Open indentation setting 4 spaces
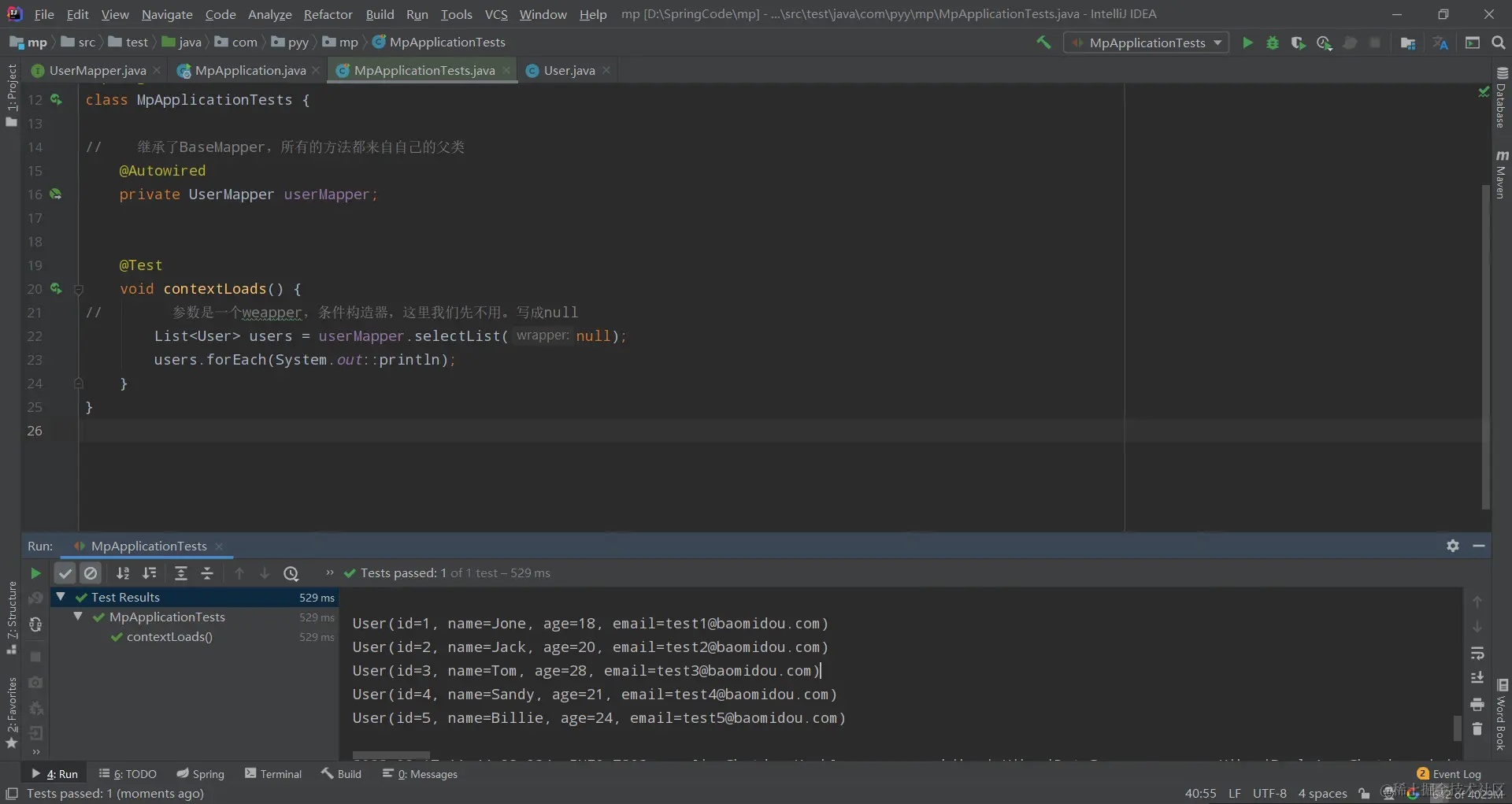The height and width of the screenshot is (804, 1512). pyautogui.click(x=1323, y=794)
